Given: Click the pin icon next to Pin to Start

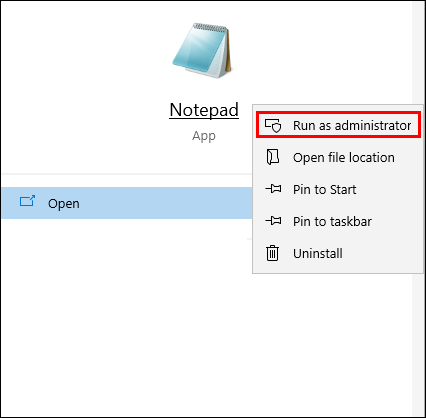Looking at the screenshot, I should (273, 189).
